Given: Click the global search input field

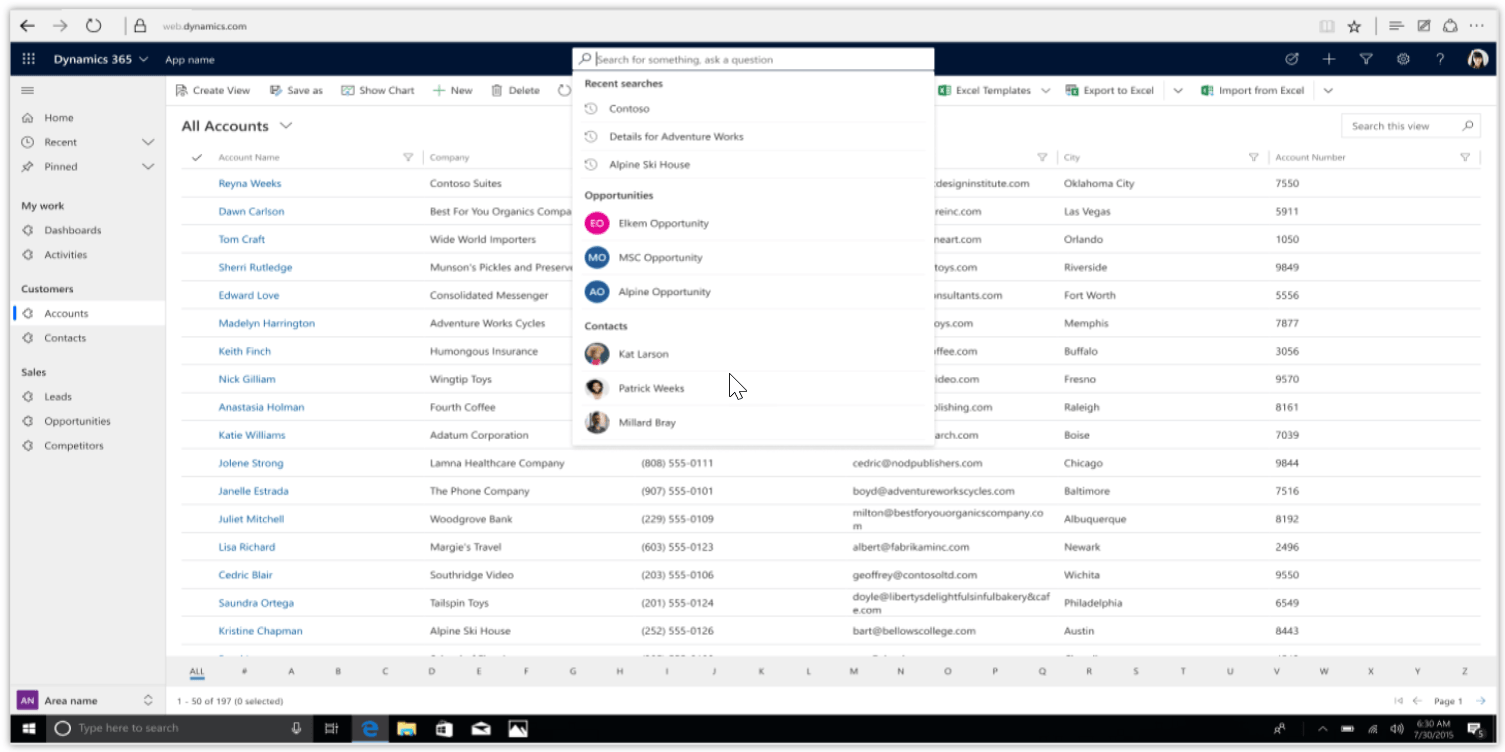Looking at the screenshot, I should coord(753,59).
